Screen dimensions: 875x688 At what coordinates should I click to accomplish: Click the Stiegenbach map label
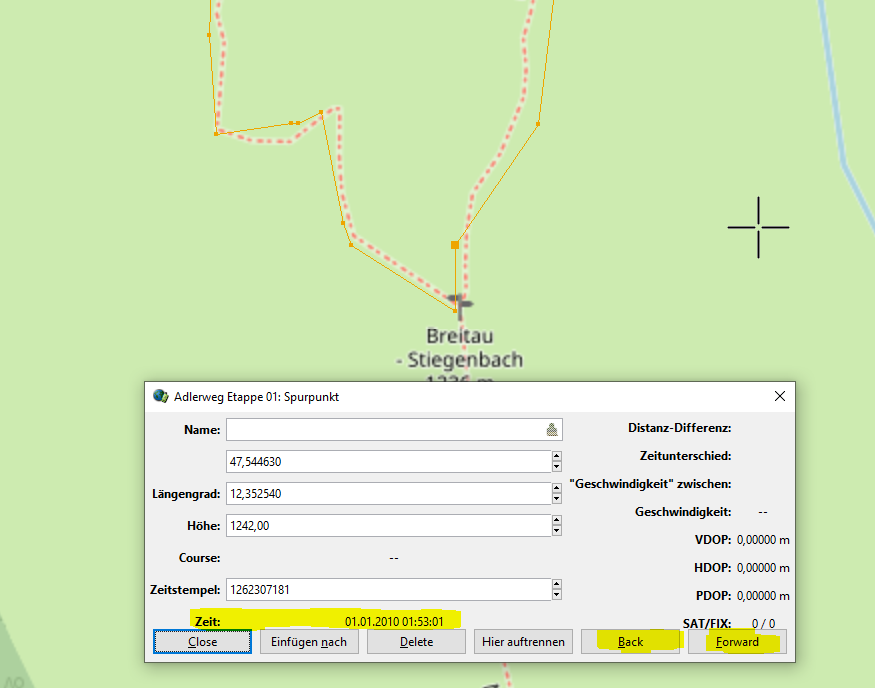(465, 360)
